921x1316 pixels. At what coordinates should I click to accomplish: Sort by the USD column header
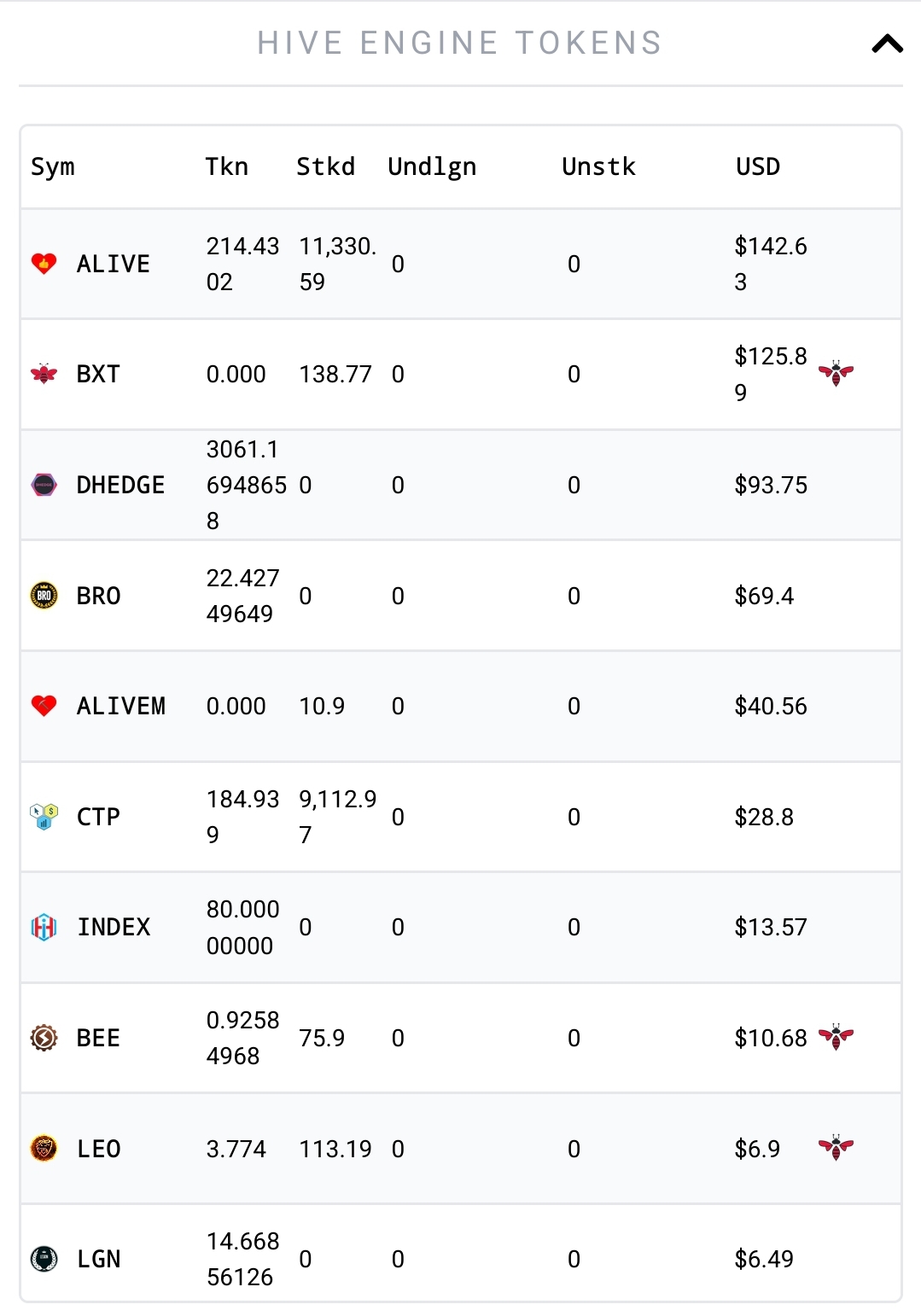(x=758, y=166)
